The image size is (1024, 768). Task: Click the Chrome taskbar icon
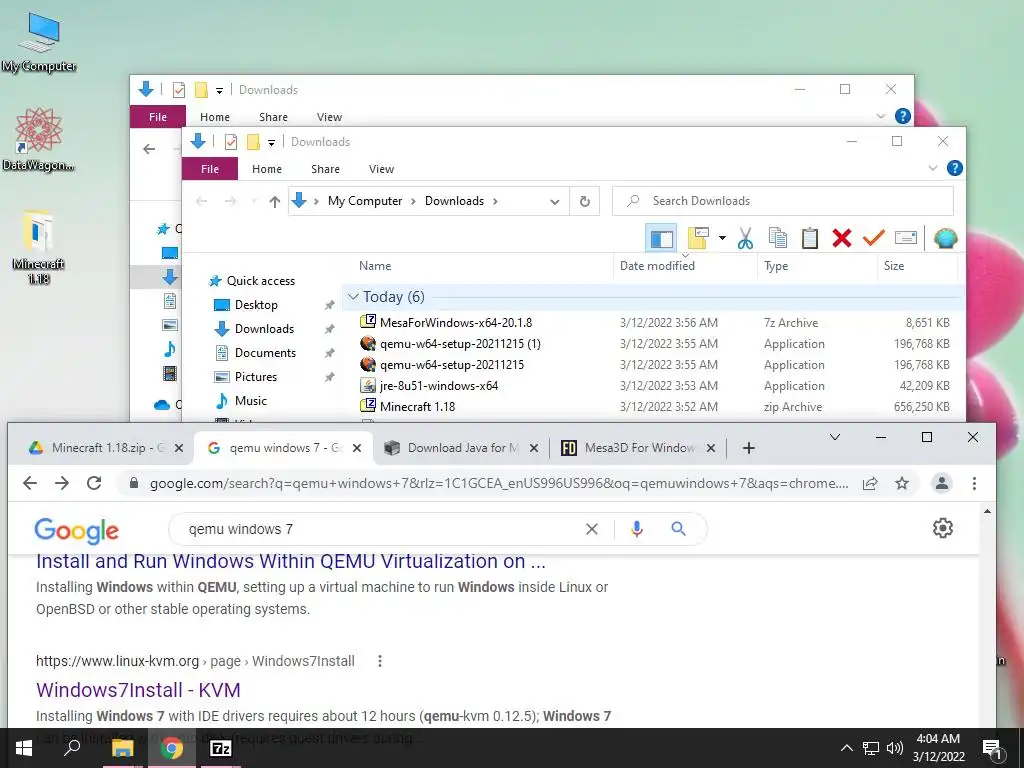click(x=172, y=748)
